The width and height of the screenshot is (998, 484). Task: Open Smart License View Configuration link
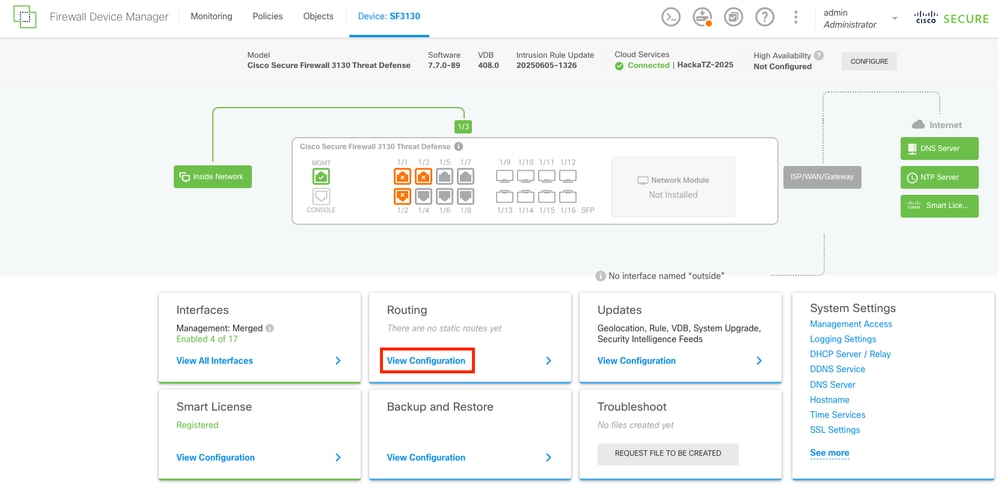click(215, 457)
